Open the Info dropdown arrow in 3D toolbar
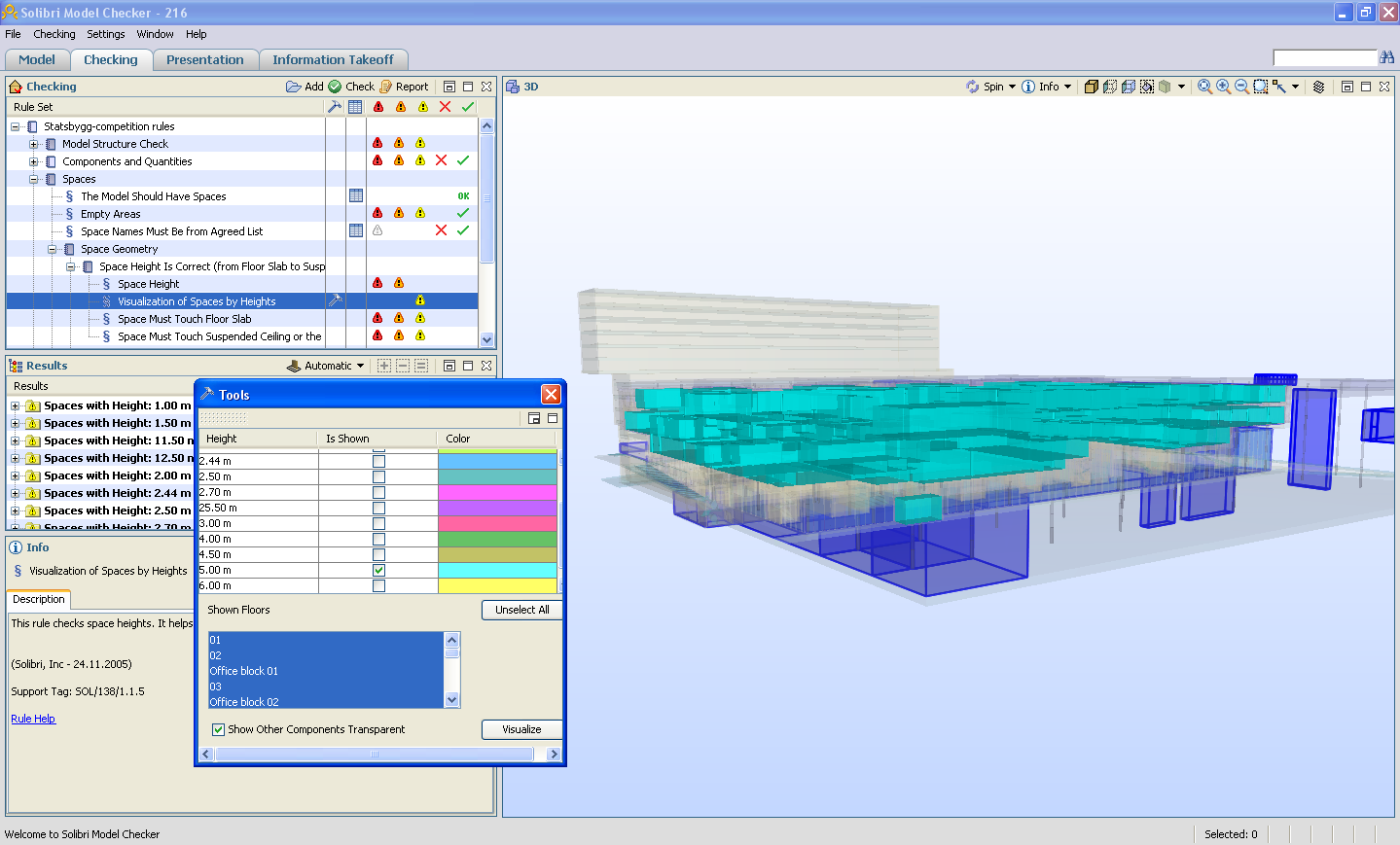This screenshot has height=845, width=1400. pyautogui.click(x=1067, y=87)
